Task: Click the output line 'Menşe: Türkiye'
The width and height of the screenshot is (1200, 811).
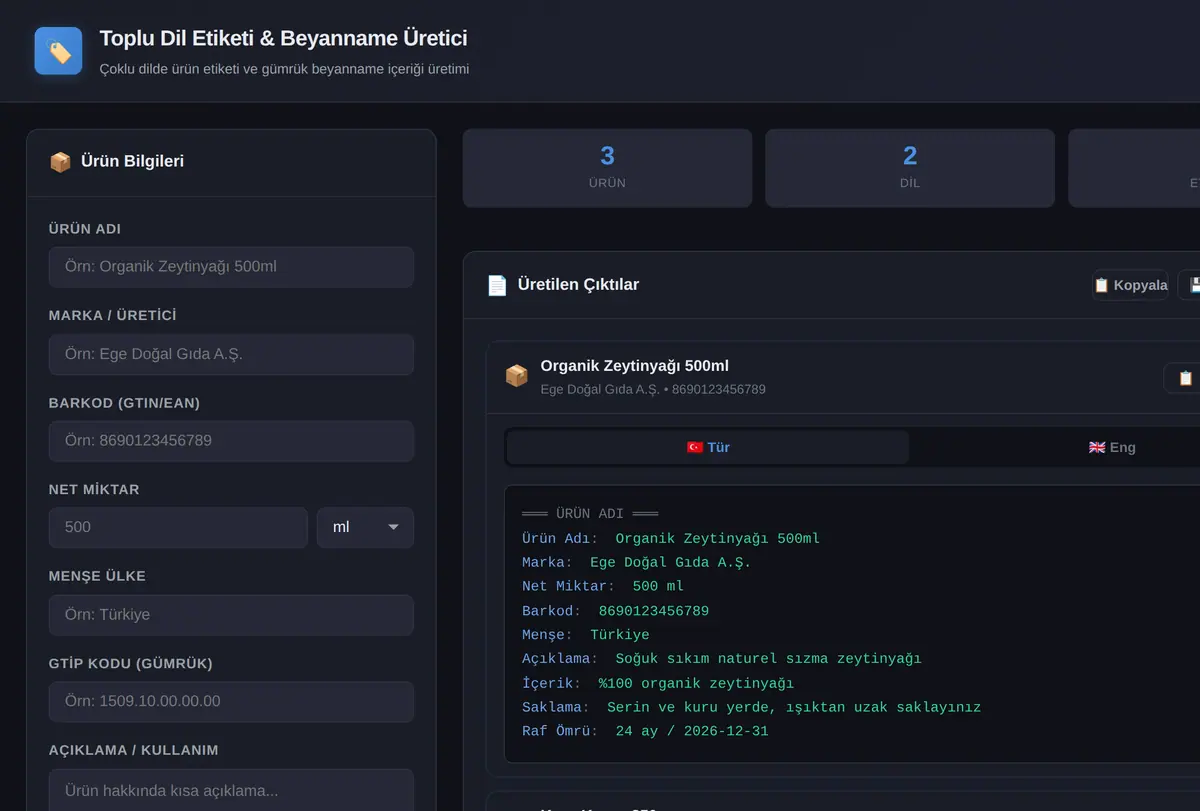Action: 586,635
